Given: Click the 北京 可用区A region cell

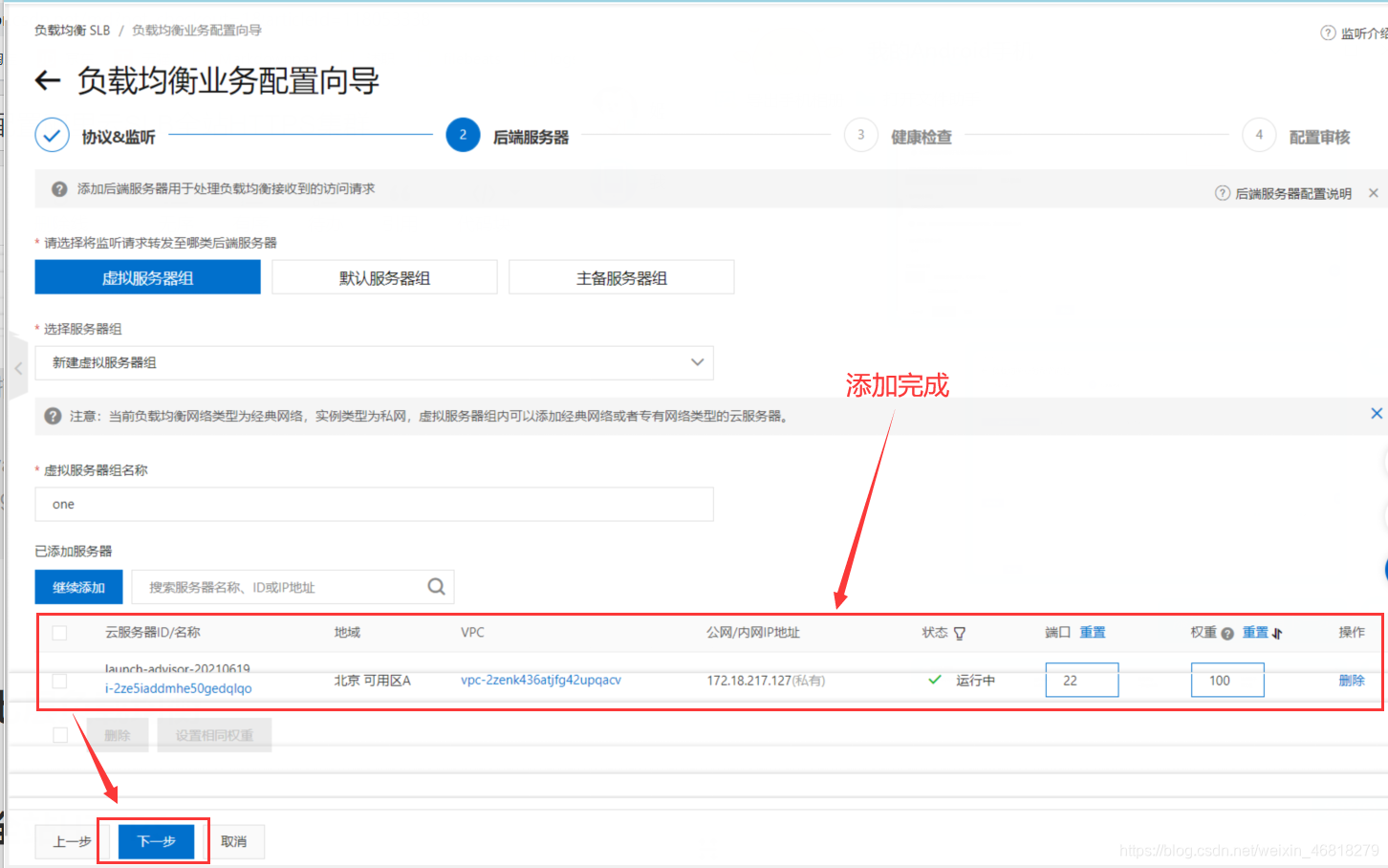Looking at the screenshot, I should (372, 681).
